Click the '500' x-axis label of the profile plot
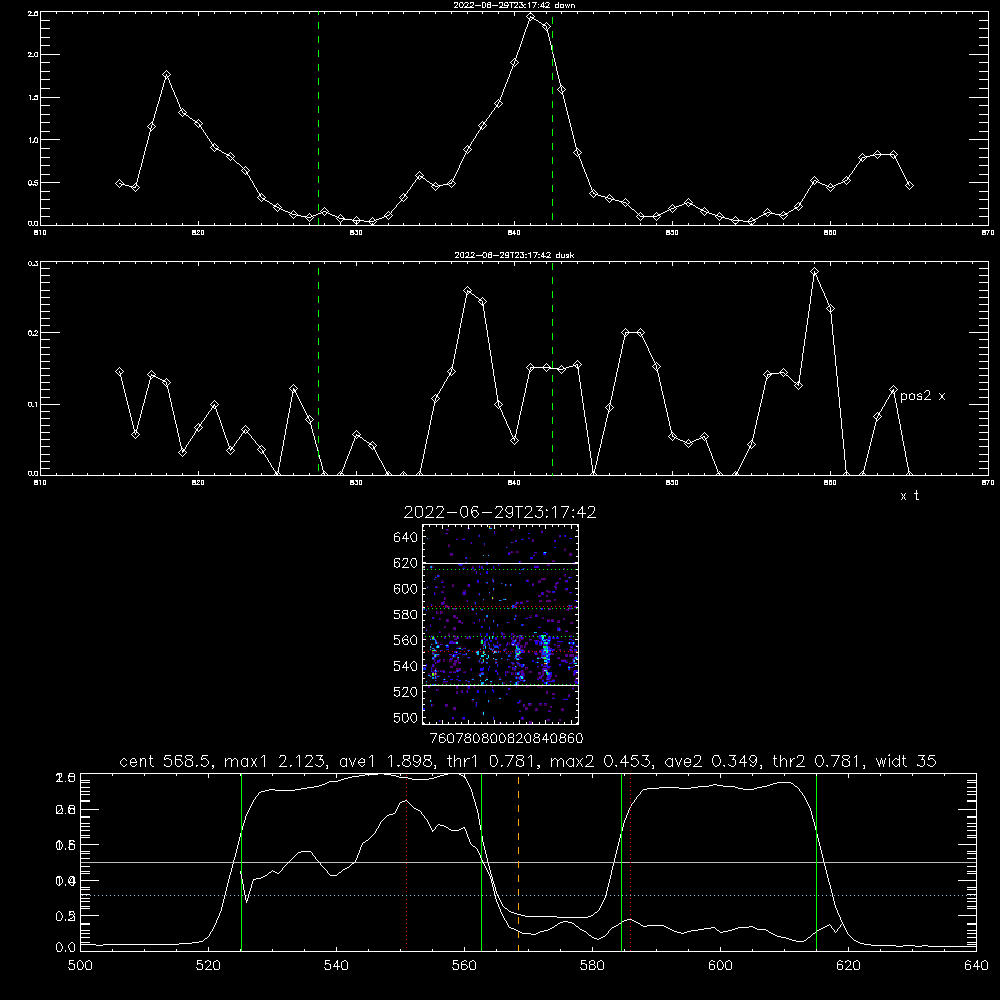Viewport: 1000px width, 1000px height. [80, 966]
